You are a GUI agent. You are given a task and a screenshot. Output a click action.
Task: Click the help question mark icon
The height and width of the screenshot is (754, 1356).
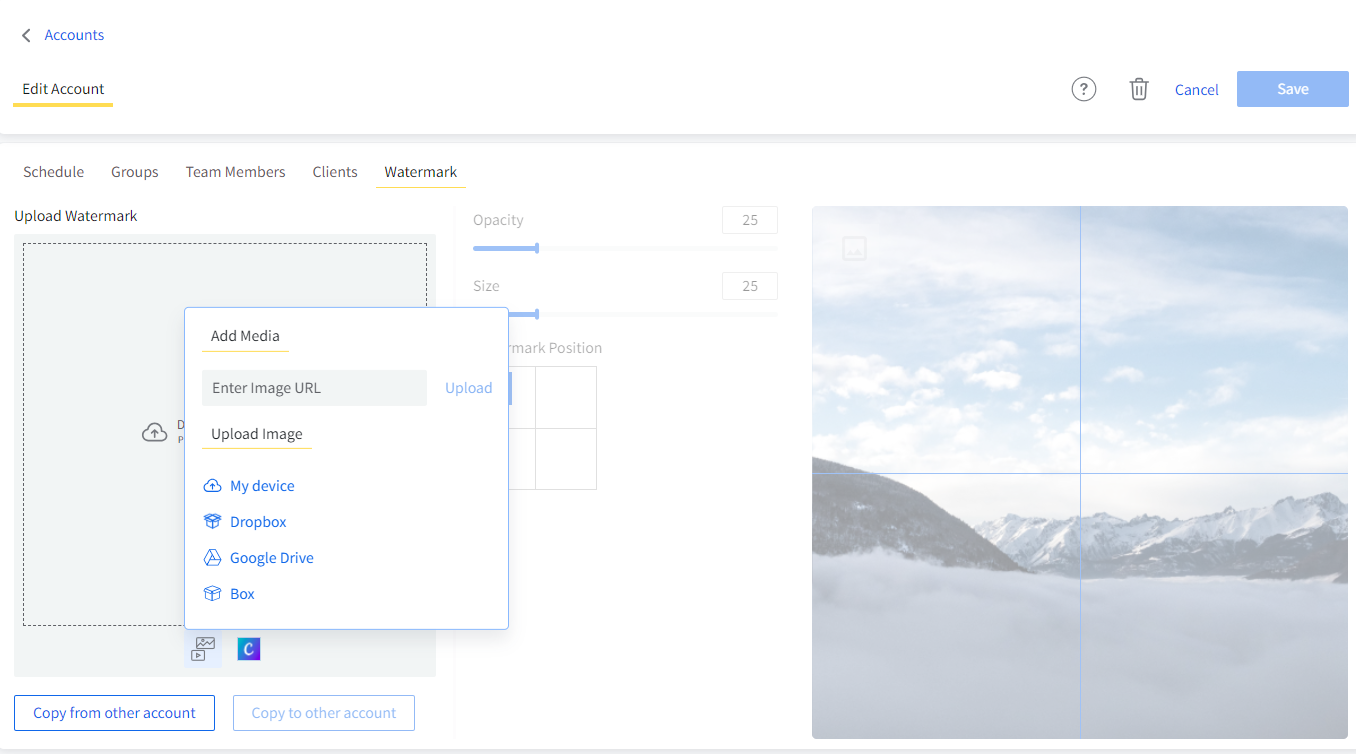[x=1083, y=89]
